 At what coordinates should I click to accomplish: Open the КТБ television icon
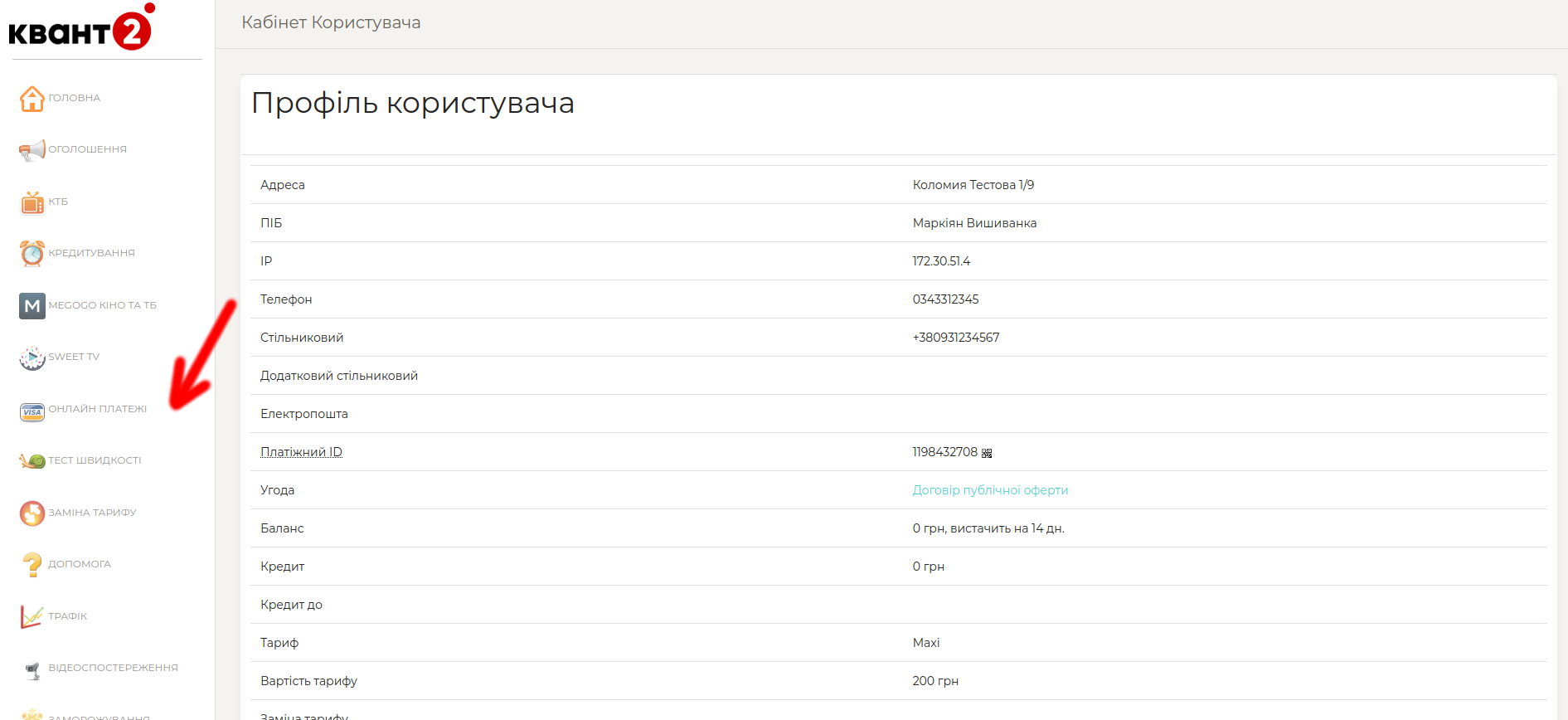click(32, 202)
